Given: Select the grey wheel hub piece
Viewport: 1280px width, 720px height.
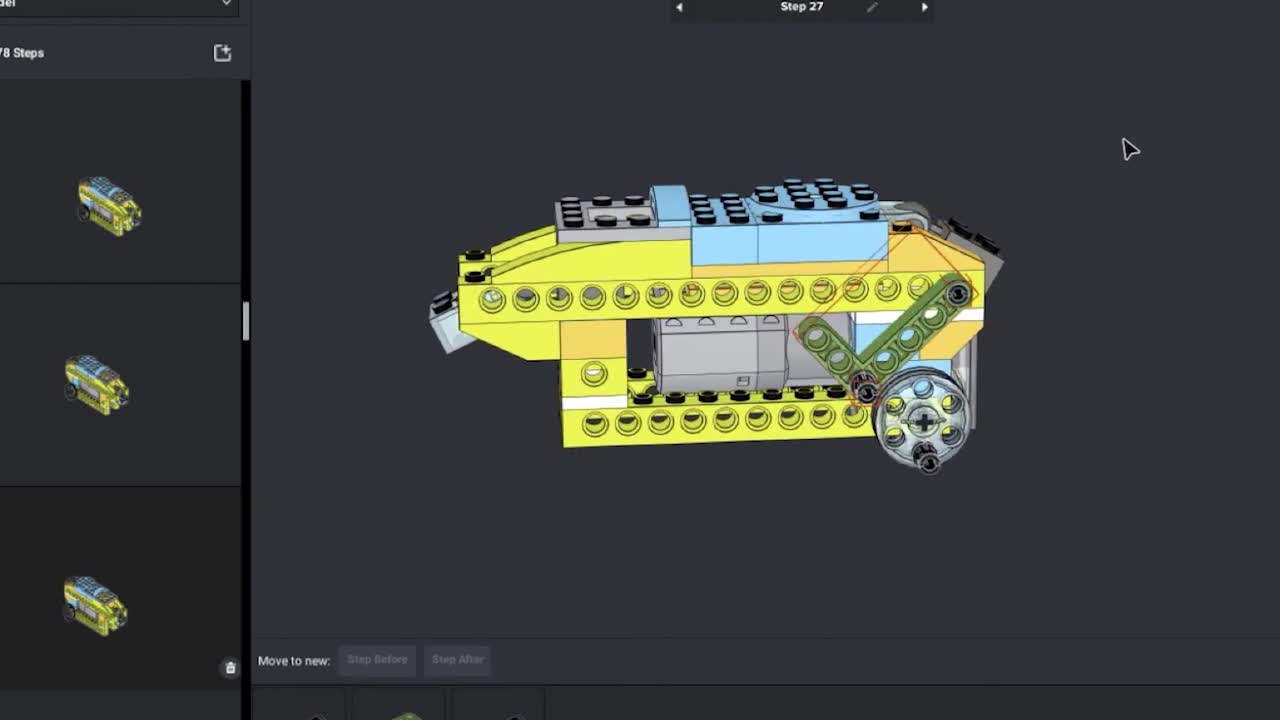Looking at the screenshot, I should point(922,420).
